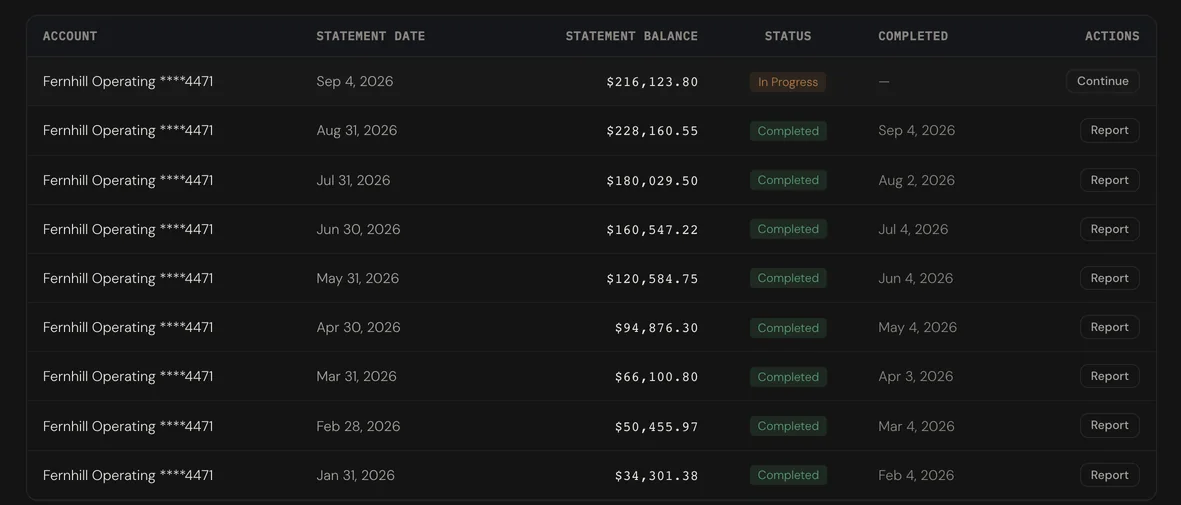Click Fernhill Operating account in $94,876.30 row
Viewport: 1181px width, 505px height.
point(128,327)
